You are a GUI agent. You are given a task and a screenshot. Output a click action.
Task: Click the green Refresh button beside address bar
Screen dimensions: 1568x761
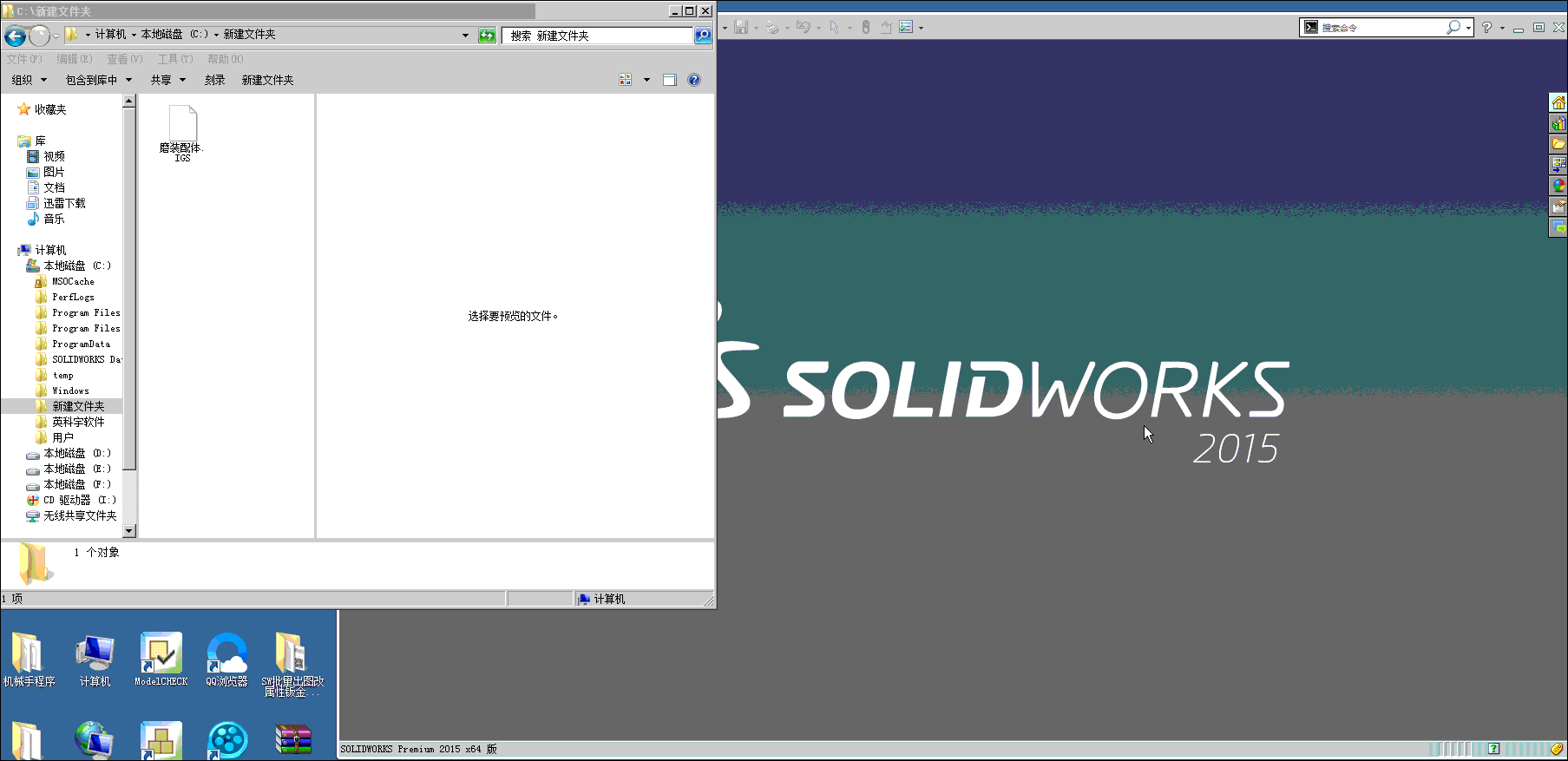(x=487, y=35)
